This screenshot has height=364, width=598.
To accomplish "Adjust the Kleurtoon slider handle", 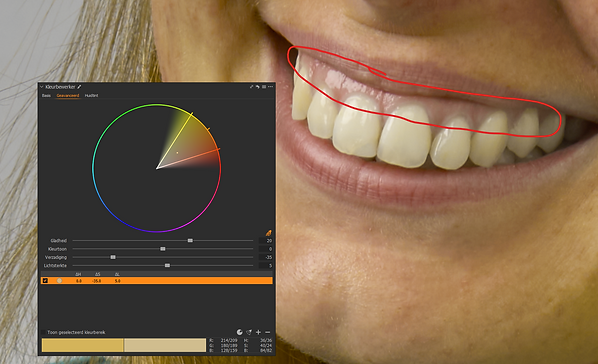I will coord(163,249).
